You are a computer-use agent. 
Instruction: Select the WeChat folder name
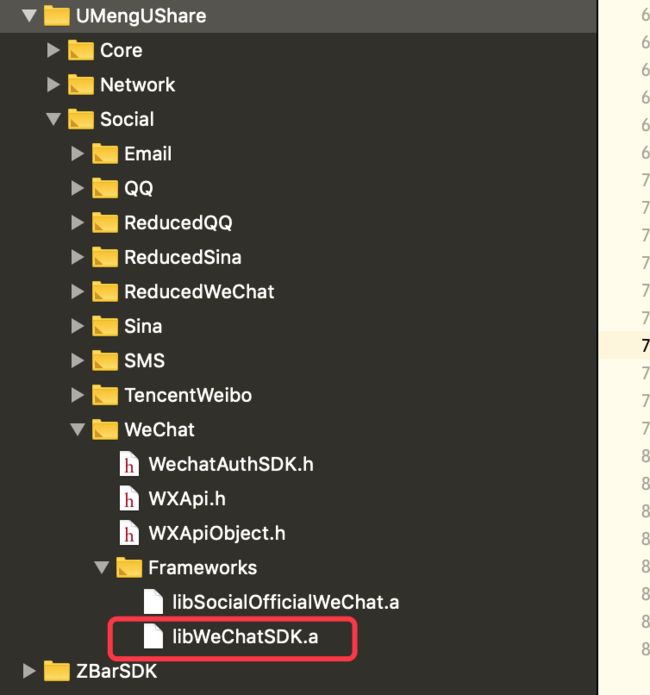pos(159,429)
